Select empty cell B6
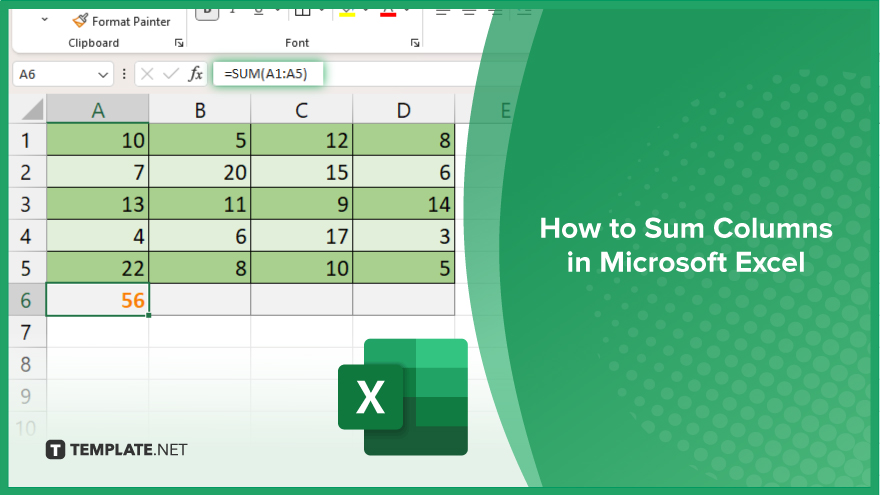880x495 pixels. point(200,300)
